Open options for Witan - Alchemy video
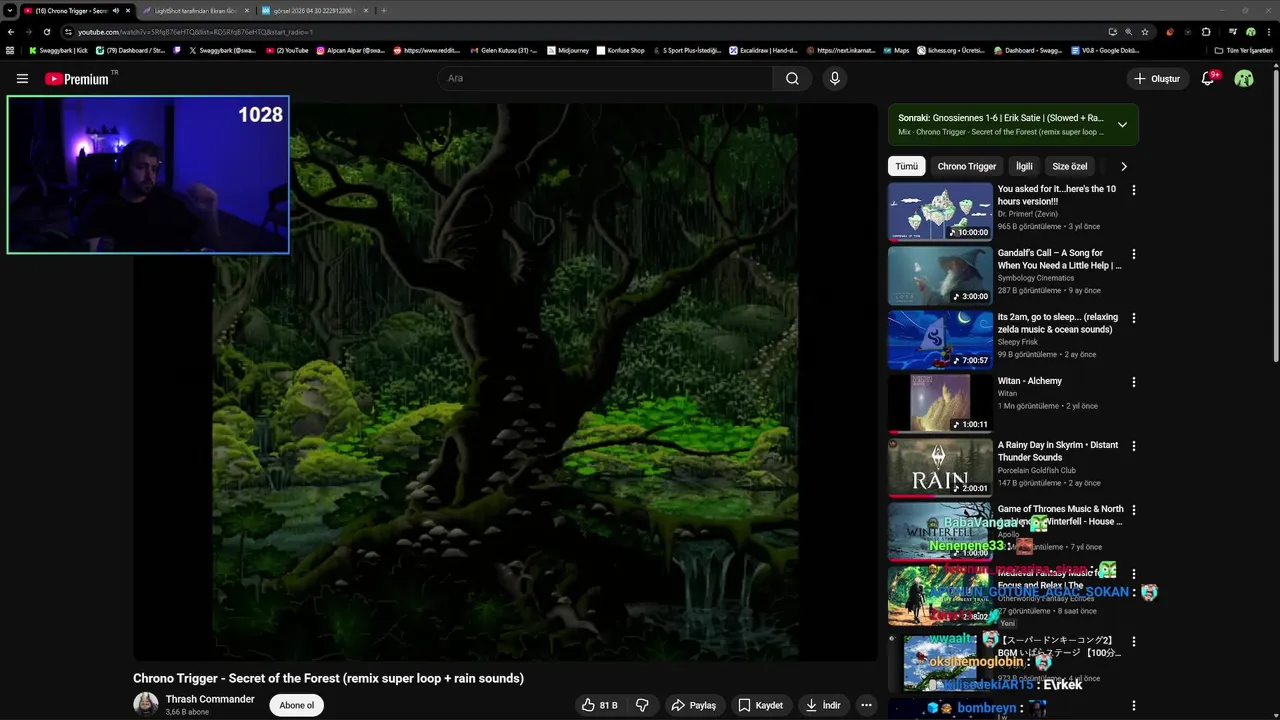This screenshot has height=720, width=1280. tap(1133, 382)
